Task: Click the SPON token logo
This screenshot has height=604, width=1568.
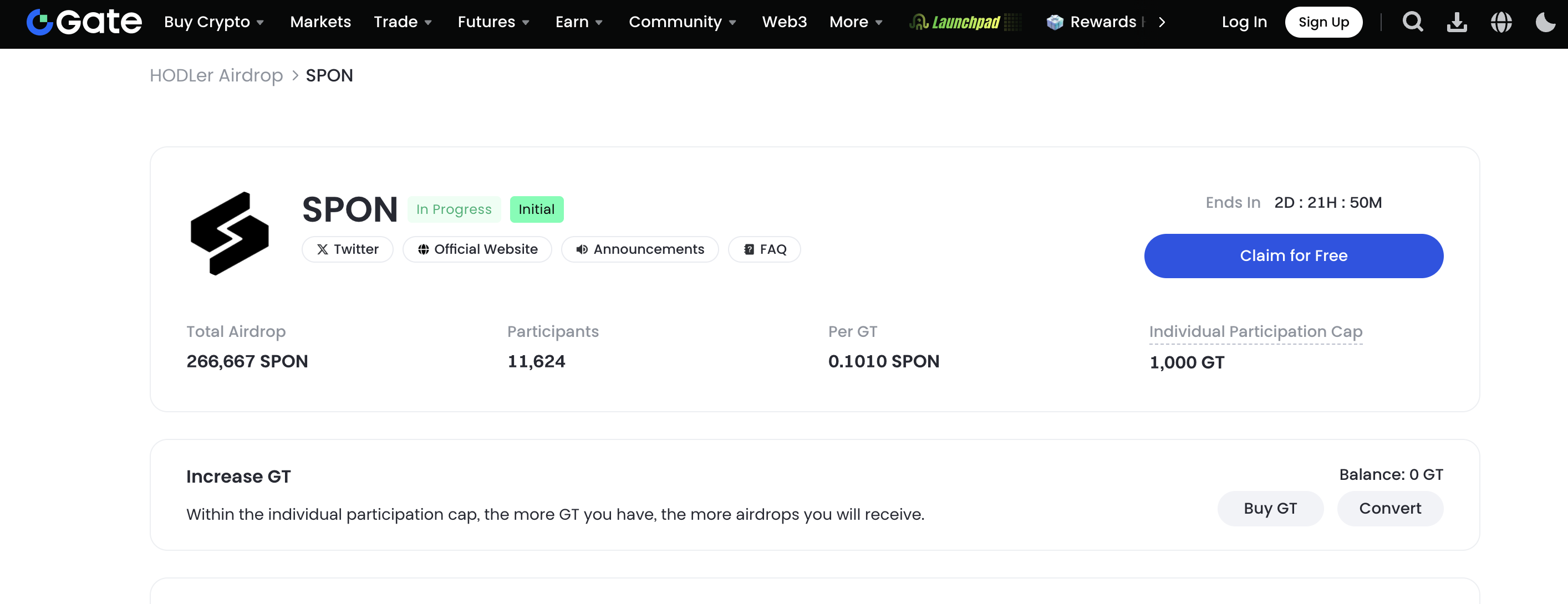Action: [x=230, y=234]
